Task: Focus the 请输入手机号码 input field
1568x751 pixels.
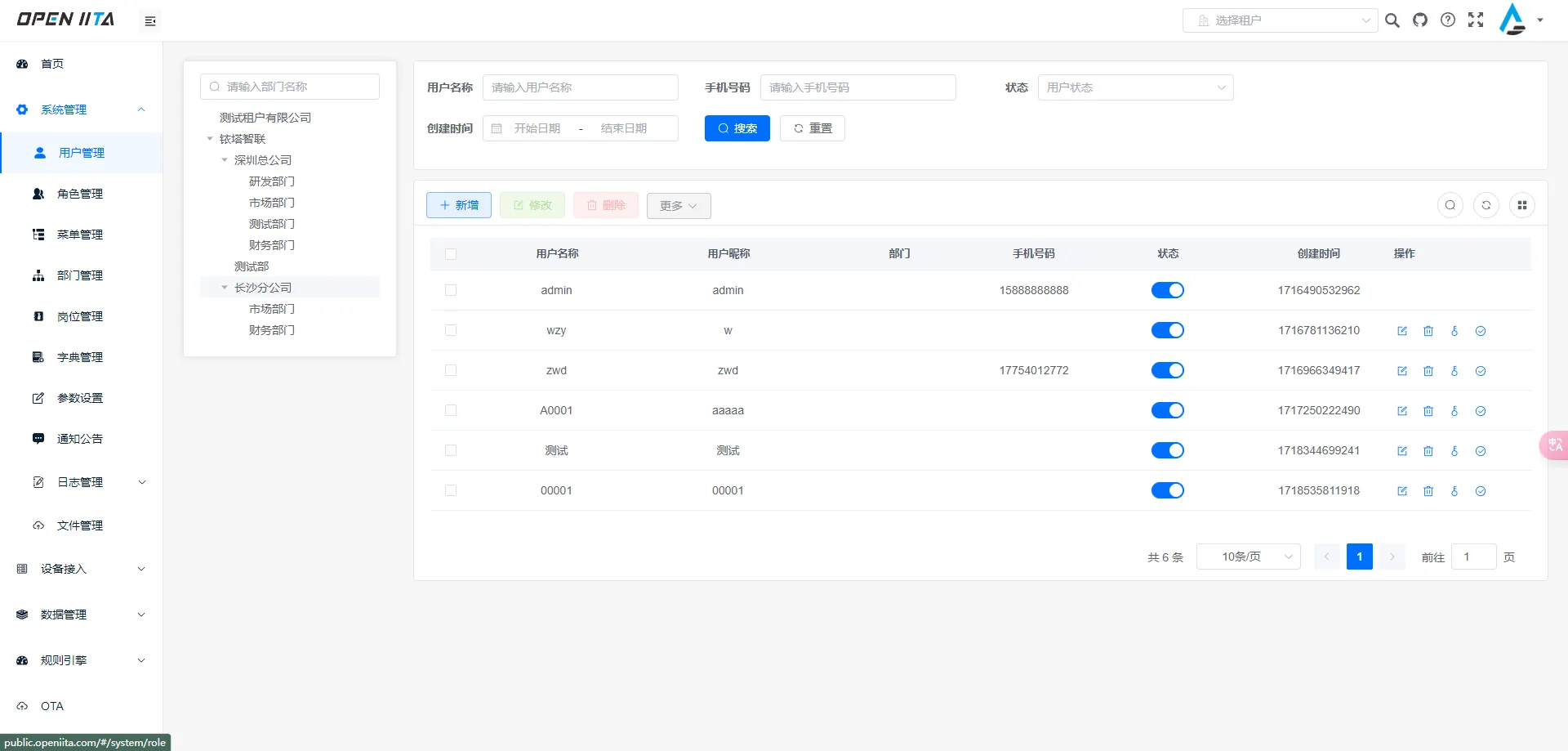Action: tap(858, 87)
